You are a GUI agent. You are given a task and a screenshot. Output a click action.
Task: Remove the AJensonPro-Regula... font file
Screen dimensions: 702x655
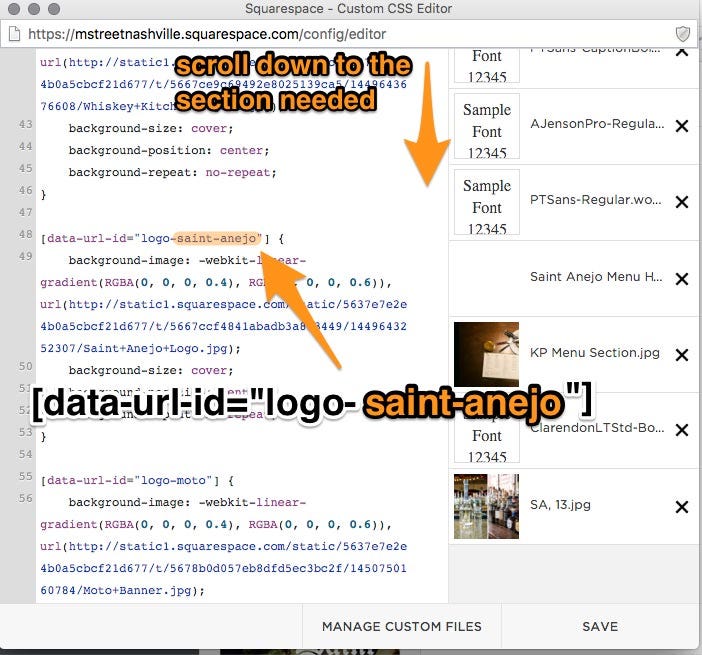pyautogui.click(x=681, y=126)
